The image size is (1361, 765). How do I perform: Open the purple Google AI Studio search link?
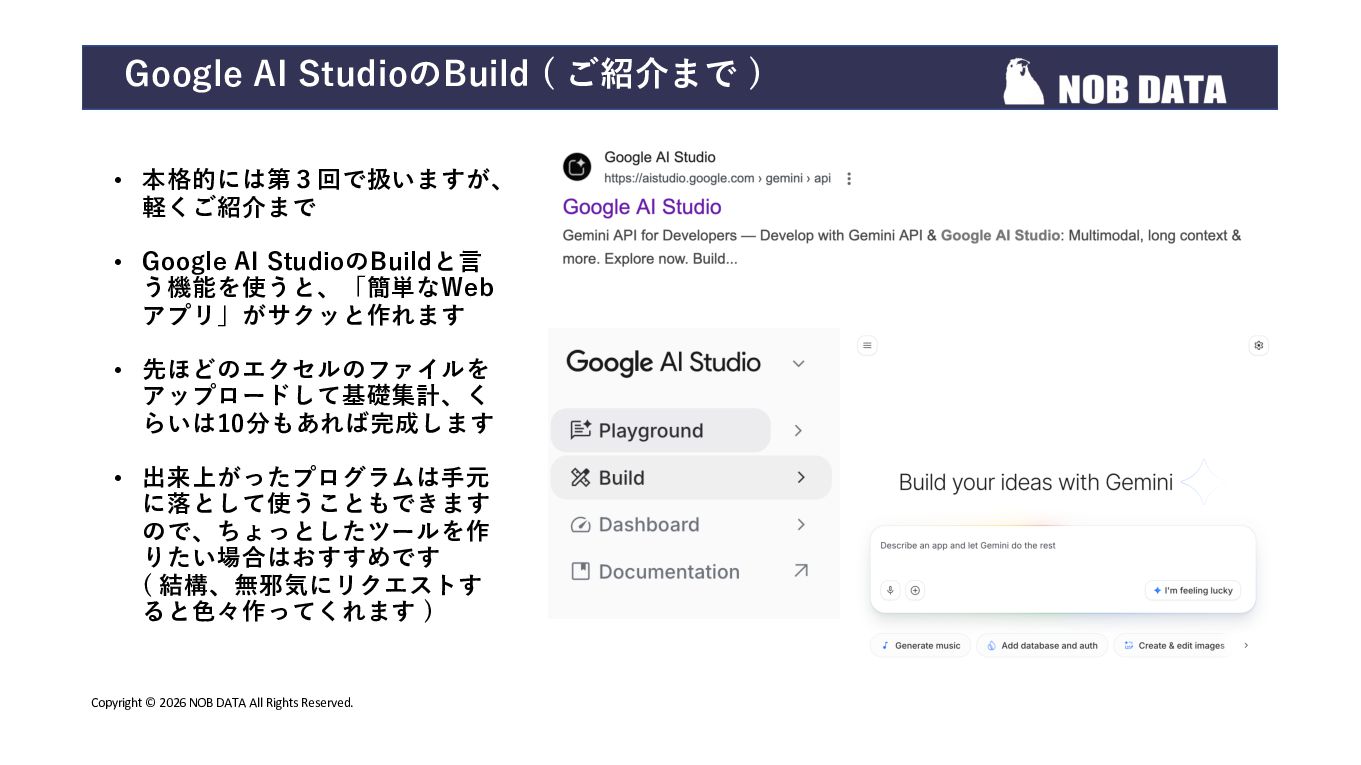click(642, 207)
